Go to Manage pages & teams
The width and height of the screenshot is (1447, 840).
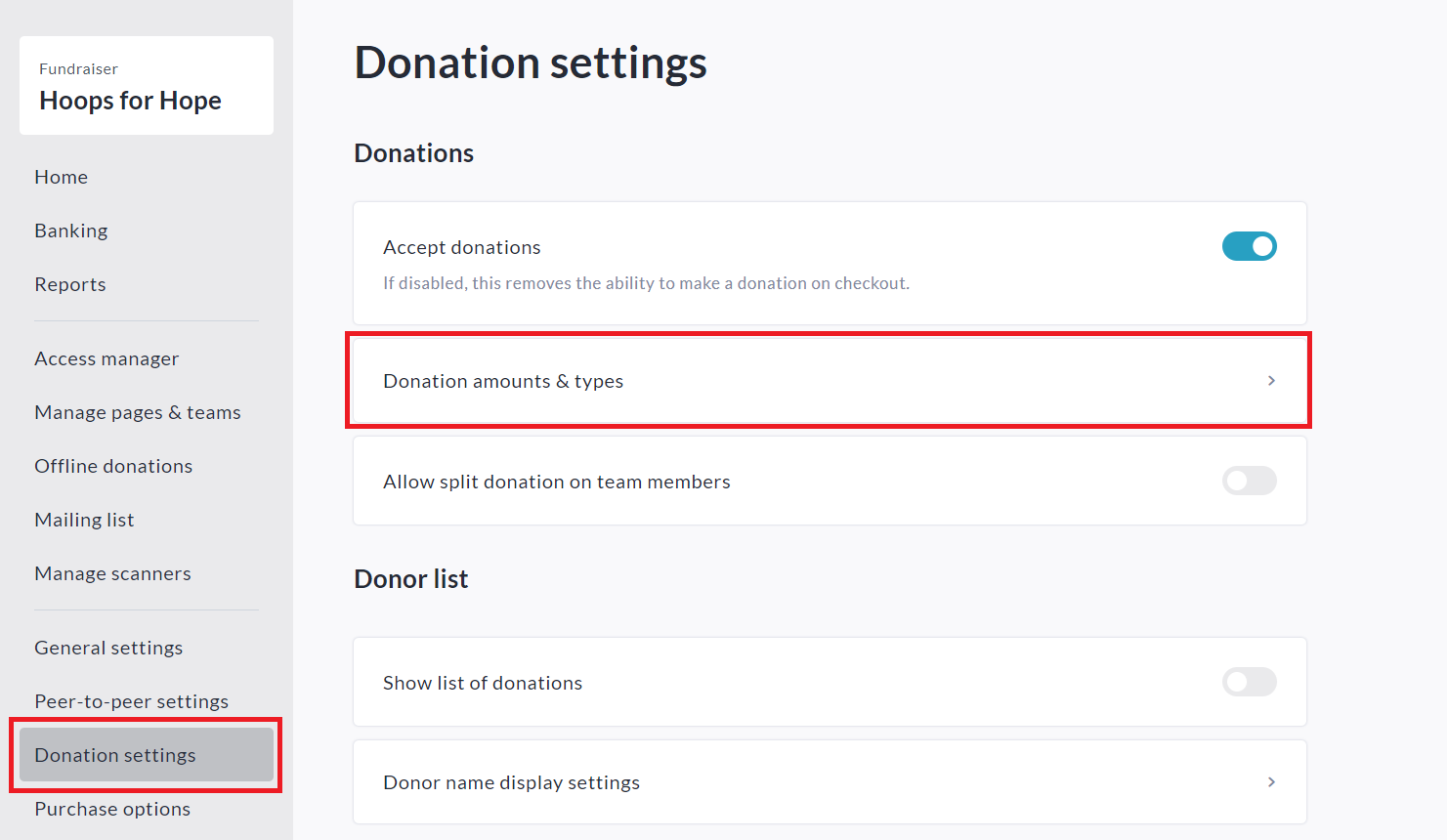coord(137,411)
